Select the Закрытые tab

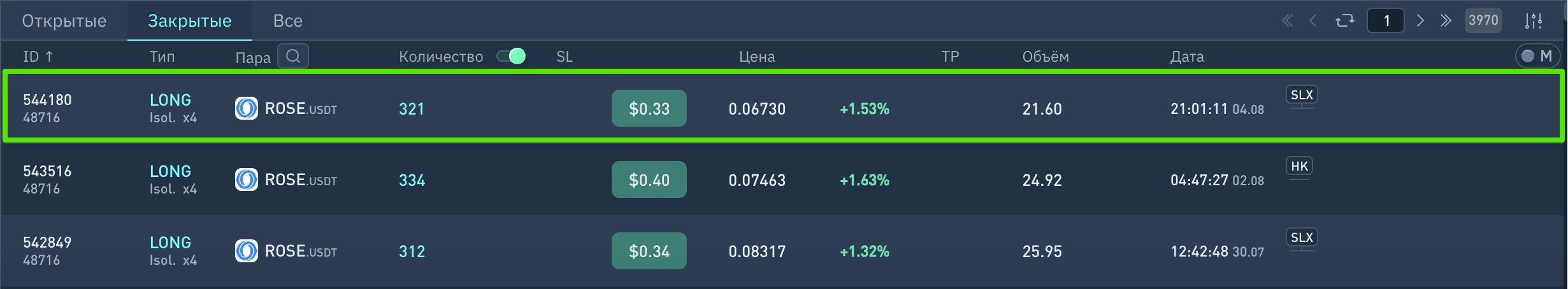(x=190, y=21)
